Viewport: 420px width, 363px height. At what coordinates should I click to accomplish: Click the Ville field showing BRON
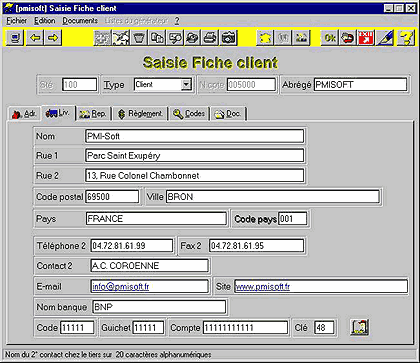(273, 197)
